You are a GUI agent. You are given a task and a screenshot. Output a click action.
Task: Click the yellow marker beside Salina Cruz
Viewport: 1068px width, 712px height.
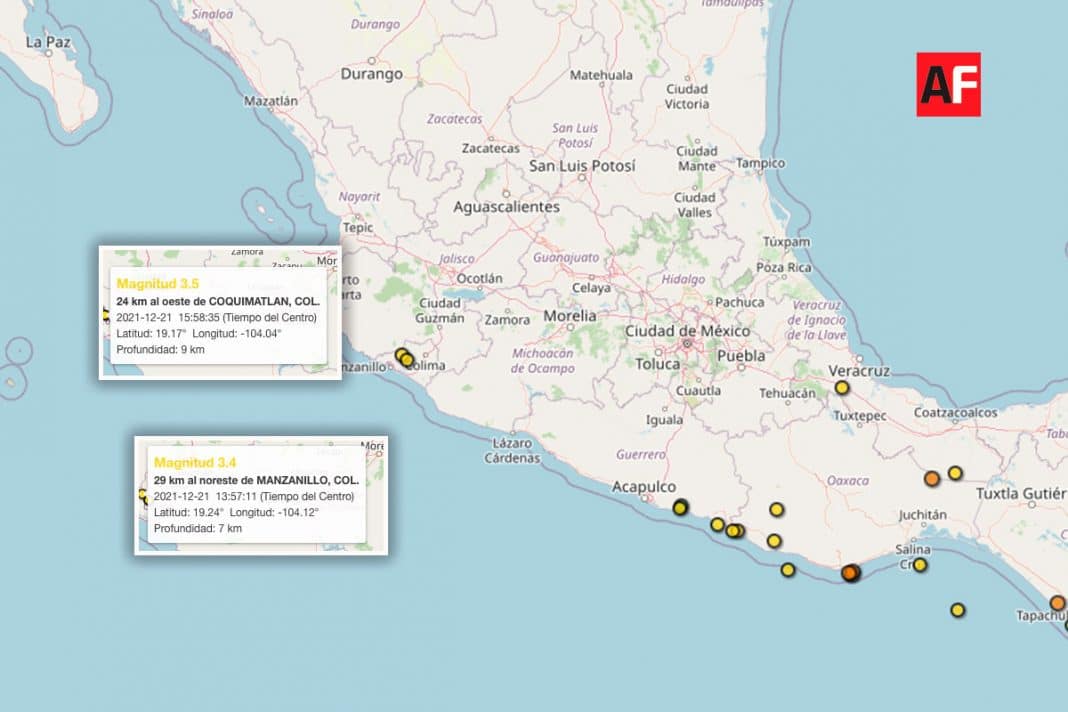pyautogui.click(x=920, y=565)
